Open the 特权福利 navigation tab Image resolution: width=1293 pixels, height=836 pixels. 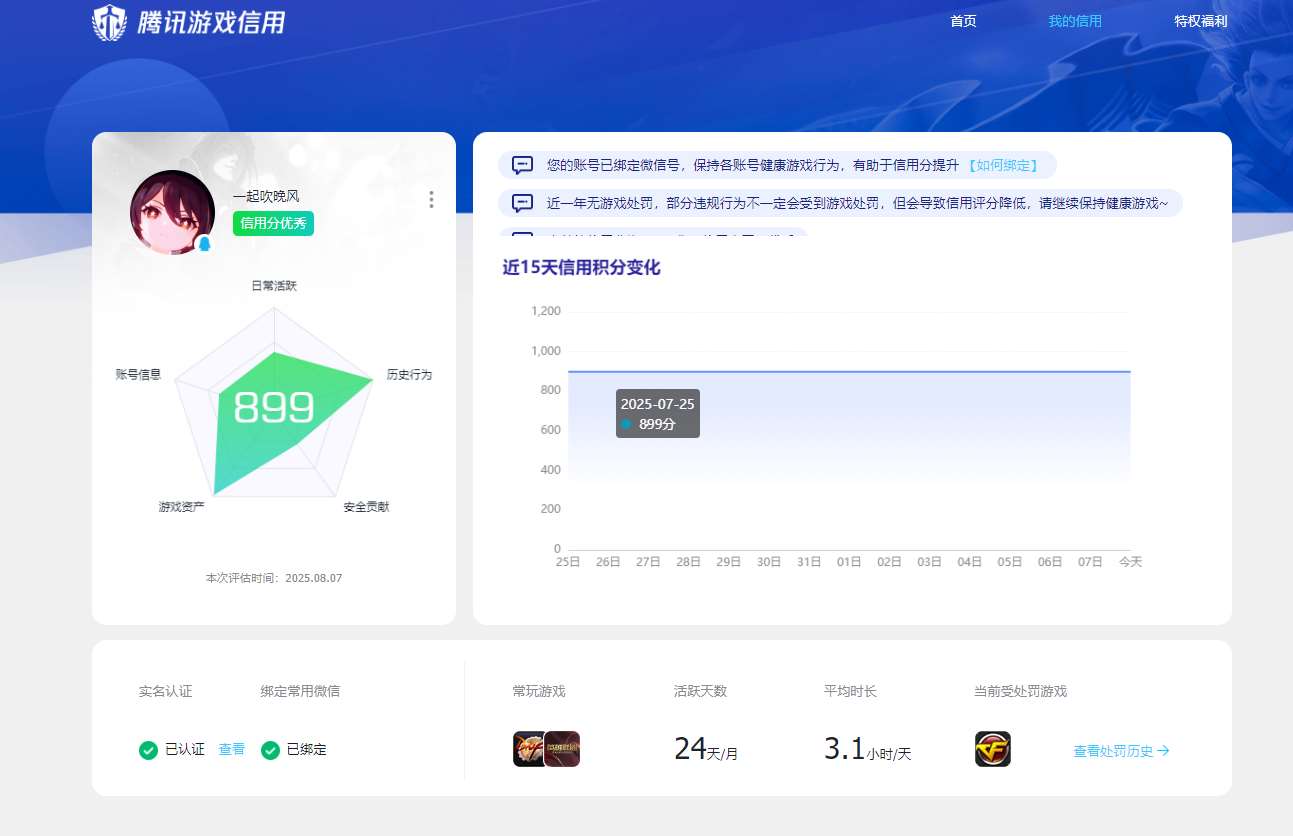(1200, 21)
